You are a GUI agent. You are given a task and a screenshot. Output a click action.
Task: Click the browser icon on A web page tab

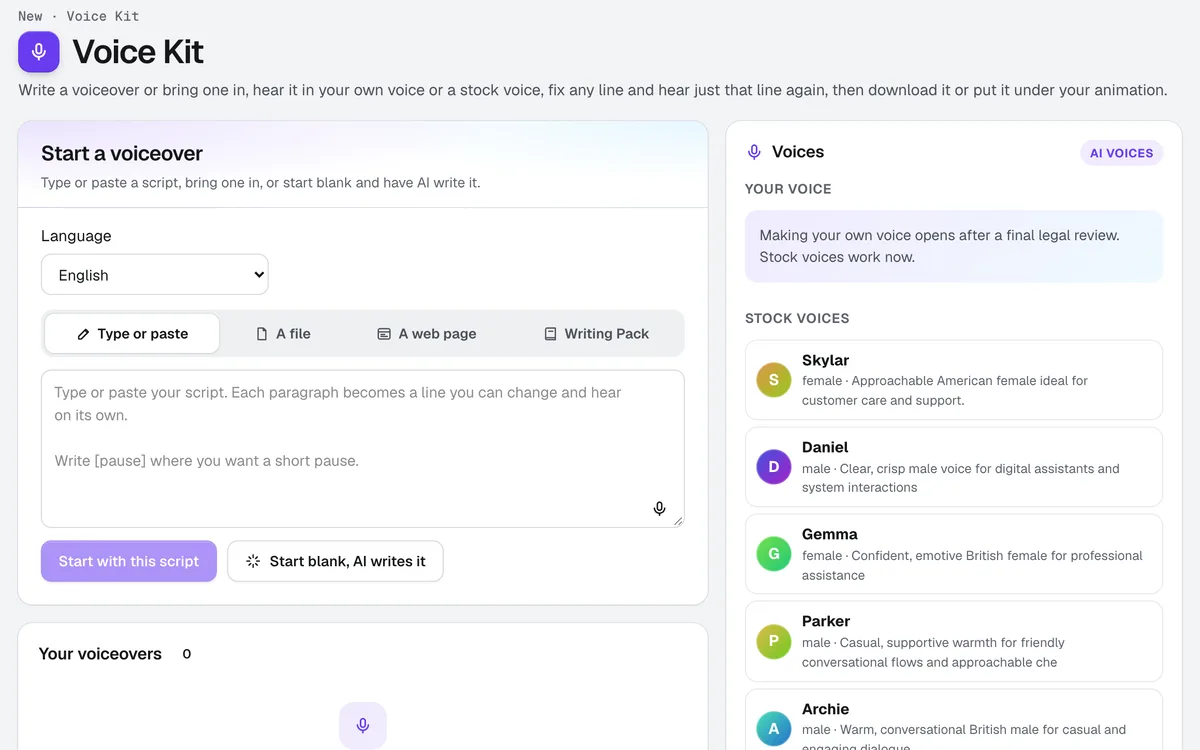(x=384, y=334)
